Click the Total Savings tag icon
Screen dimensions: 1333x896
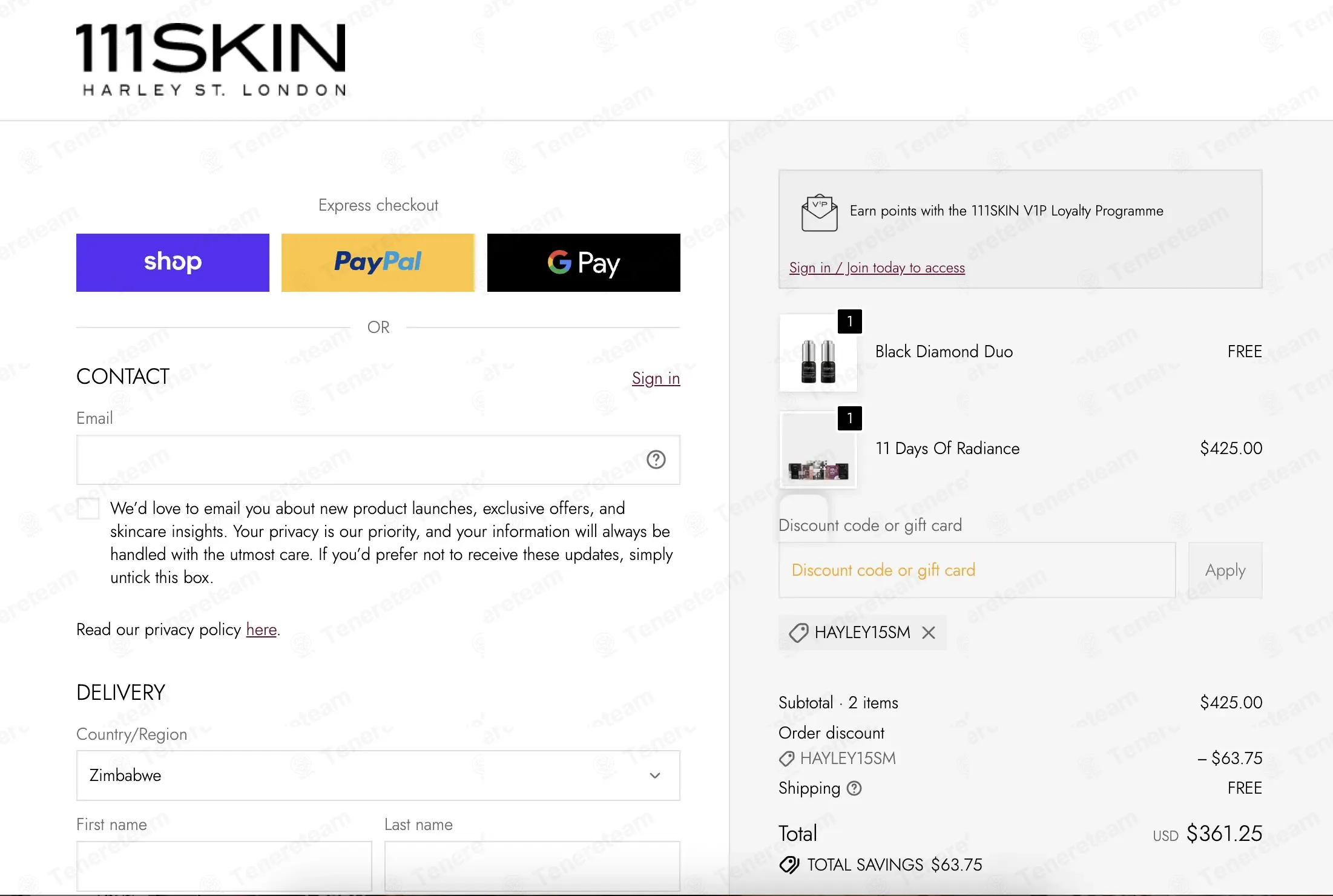point(789,865)
